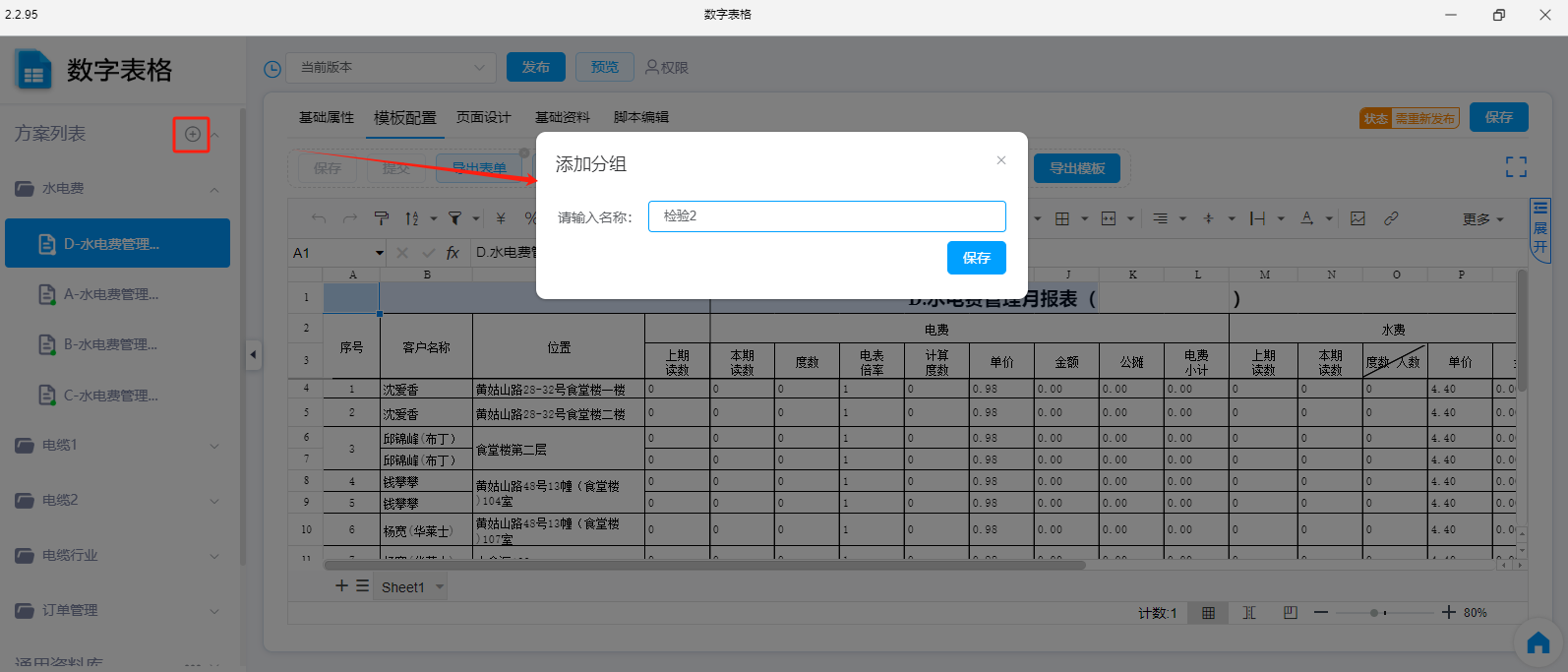This screenshot has width=1568, height=672.
Task: Open the 当前版本 version dropdown
Action: tap(392, 68)
